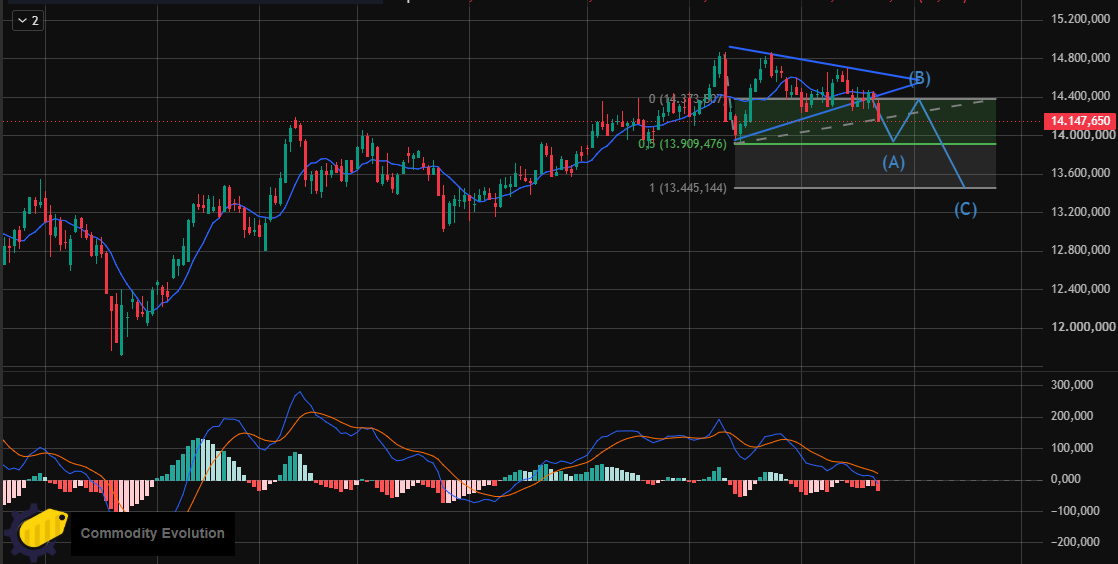1118x564 pixels.
Task: Click the 100,000 indicator axis label
Action: point(1072,448)
